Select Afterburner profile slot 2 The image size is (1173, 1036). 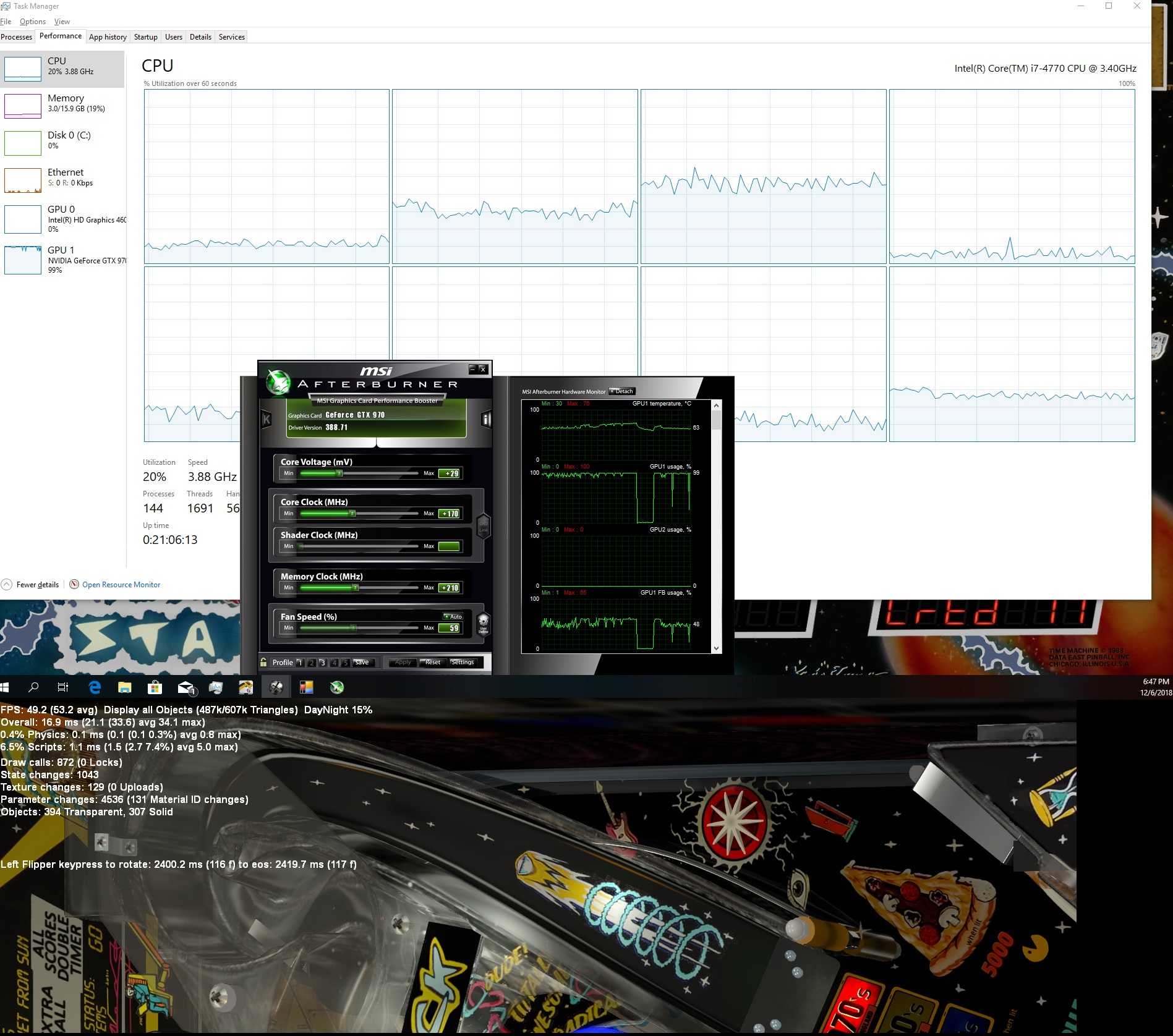tap(311, 663)
